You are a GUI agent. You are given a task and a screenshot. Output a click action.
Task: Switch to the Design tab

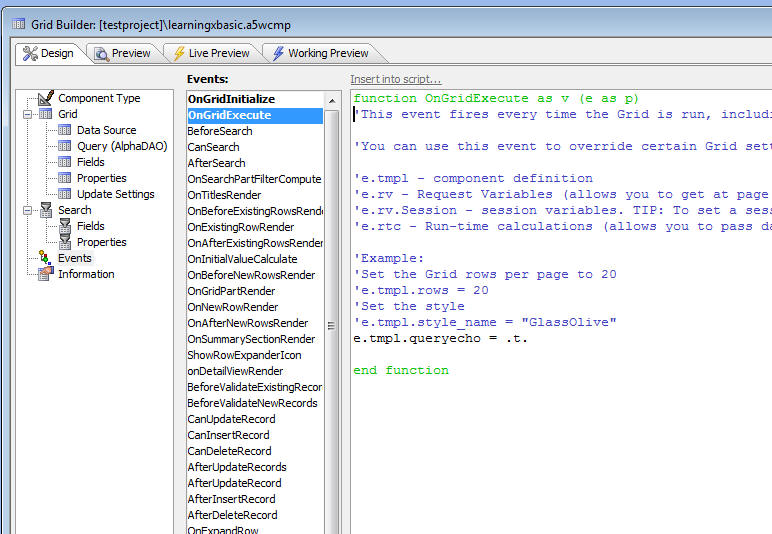coord(49,53)
